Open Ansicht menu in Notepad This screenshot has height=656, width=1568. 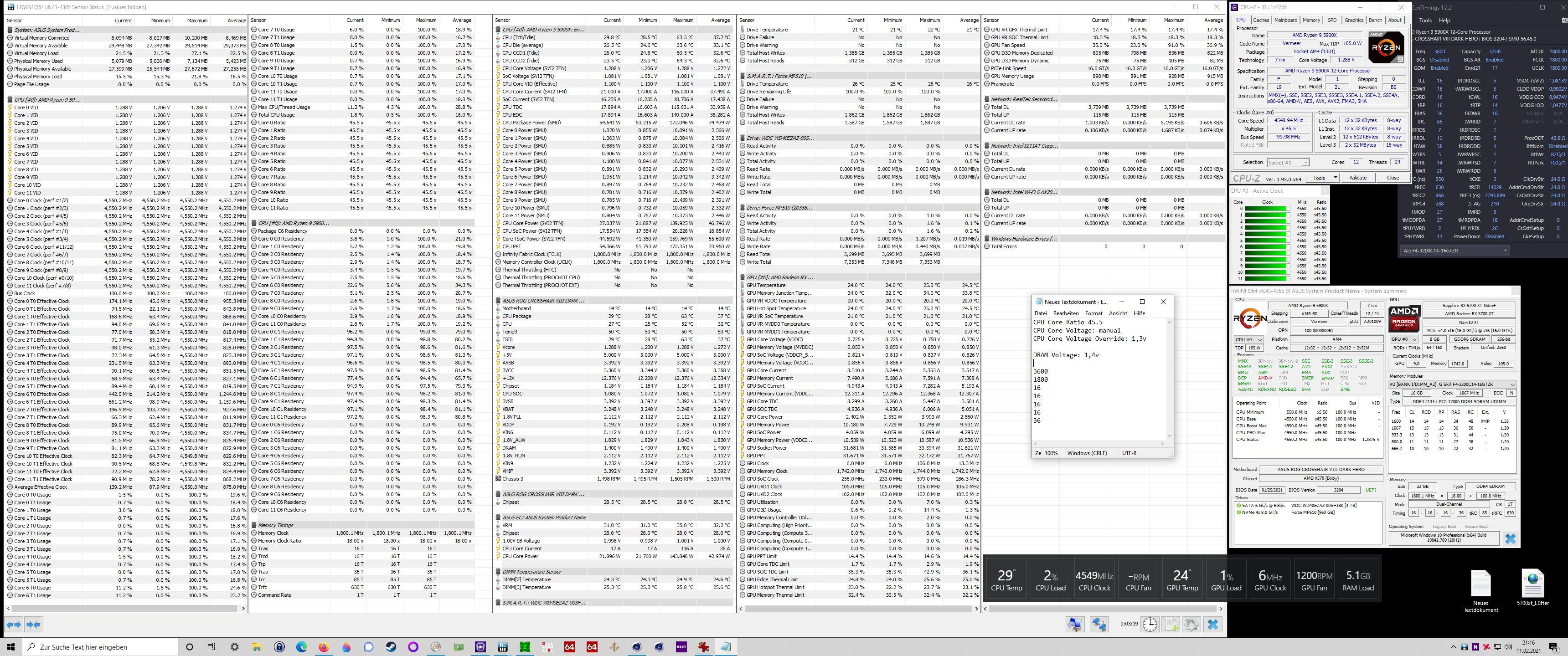click(1118, 313)
